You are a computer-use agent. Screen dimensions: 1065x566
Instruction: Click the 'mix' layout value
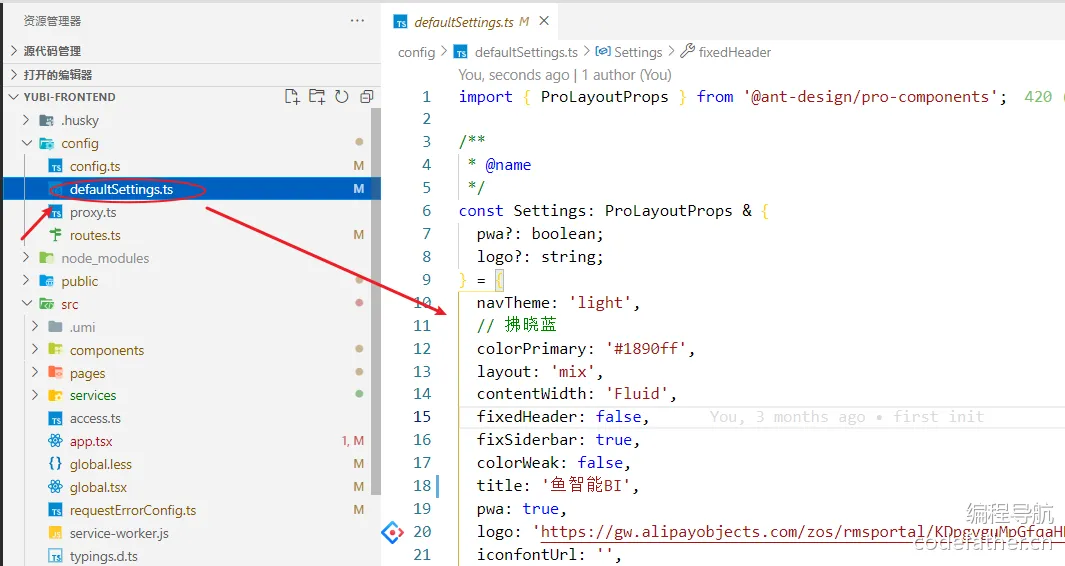pos(573,372)
